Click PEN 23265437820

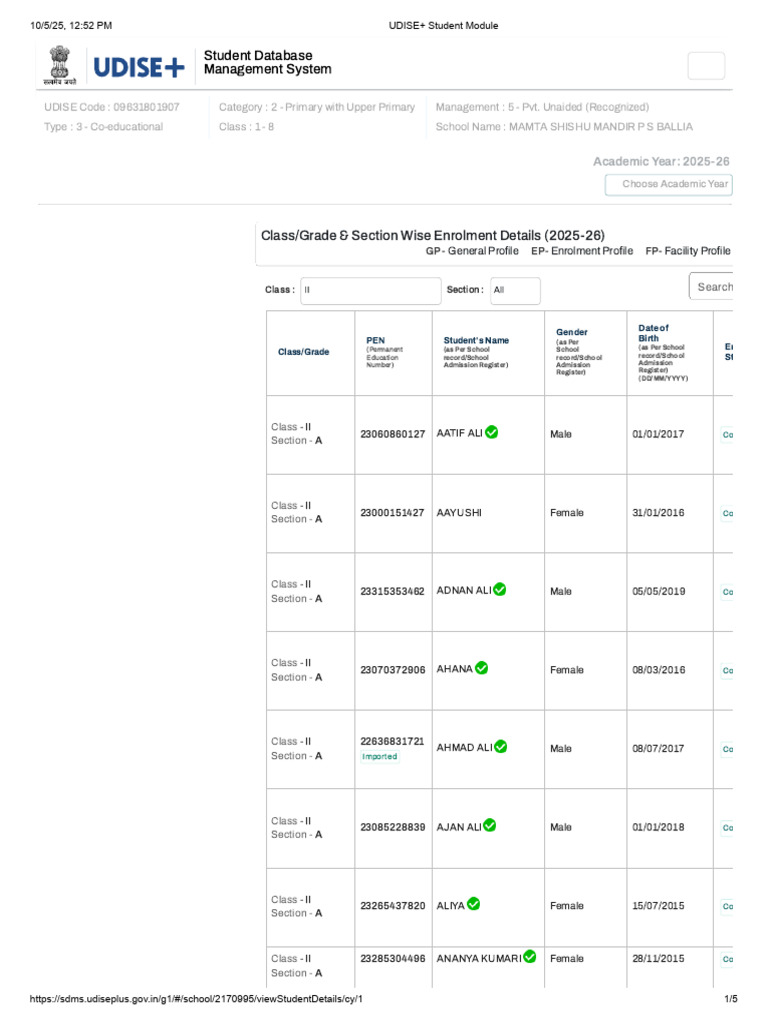tap(392, 906)
